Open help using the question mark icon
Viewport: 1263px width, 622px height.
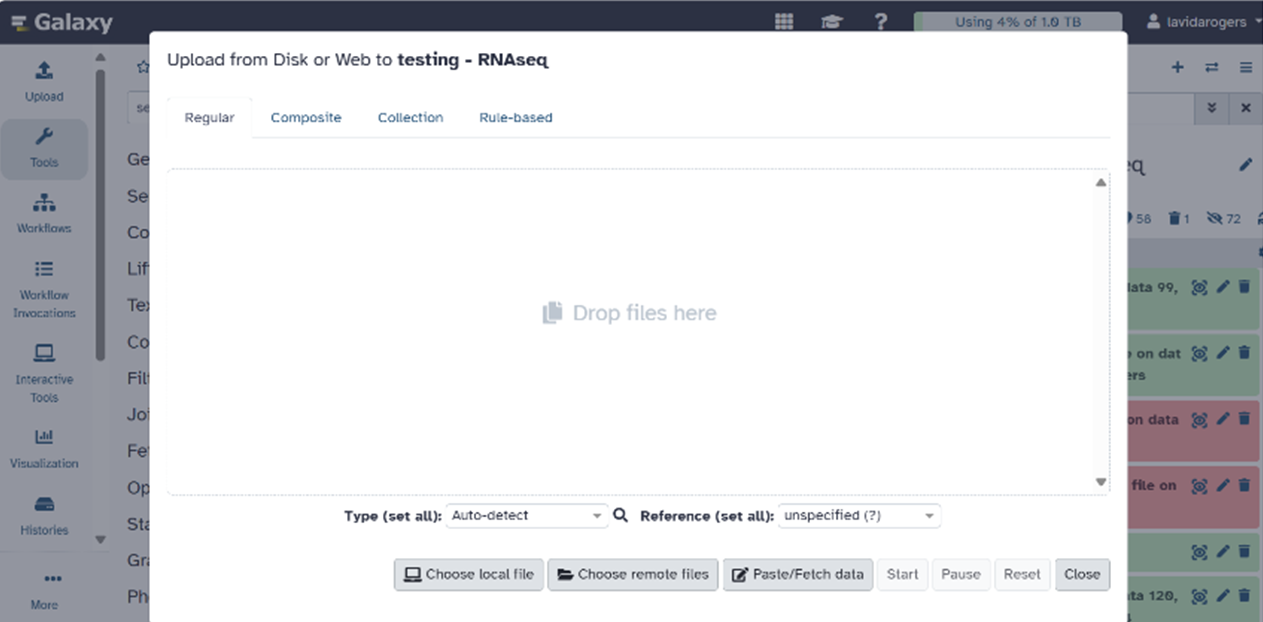coord(881,21)
